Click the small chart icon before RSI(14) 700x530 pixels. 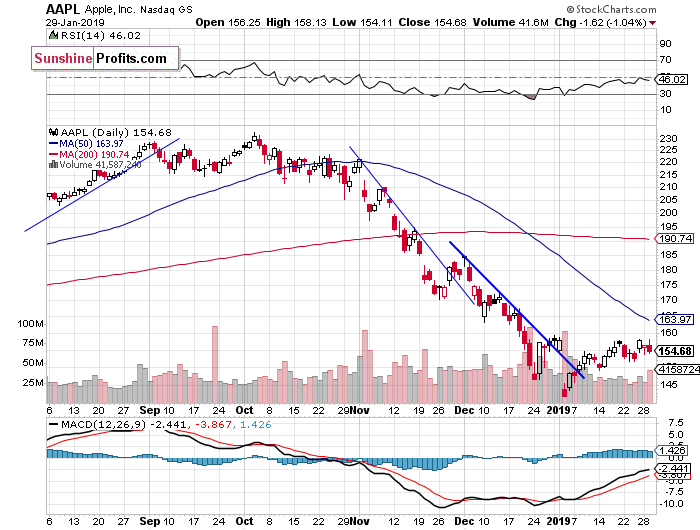coord(54,35)
